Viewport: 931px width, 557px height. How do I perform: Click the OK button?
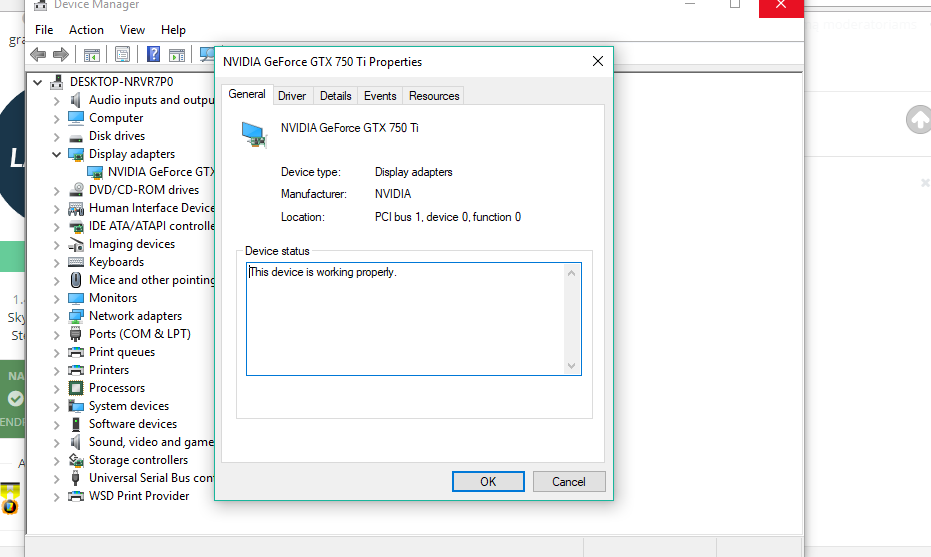(x=488, y=482)
